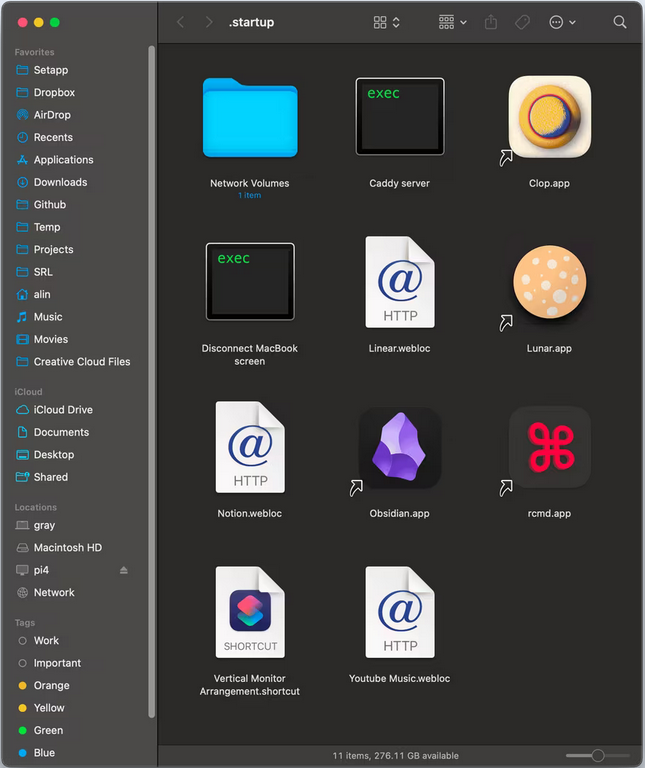Open the group-by dropdown in toolbar

coord(453,22)
